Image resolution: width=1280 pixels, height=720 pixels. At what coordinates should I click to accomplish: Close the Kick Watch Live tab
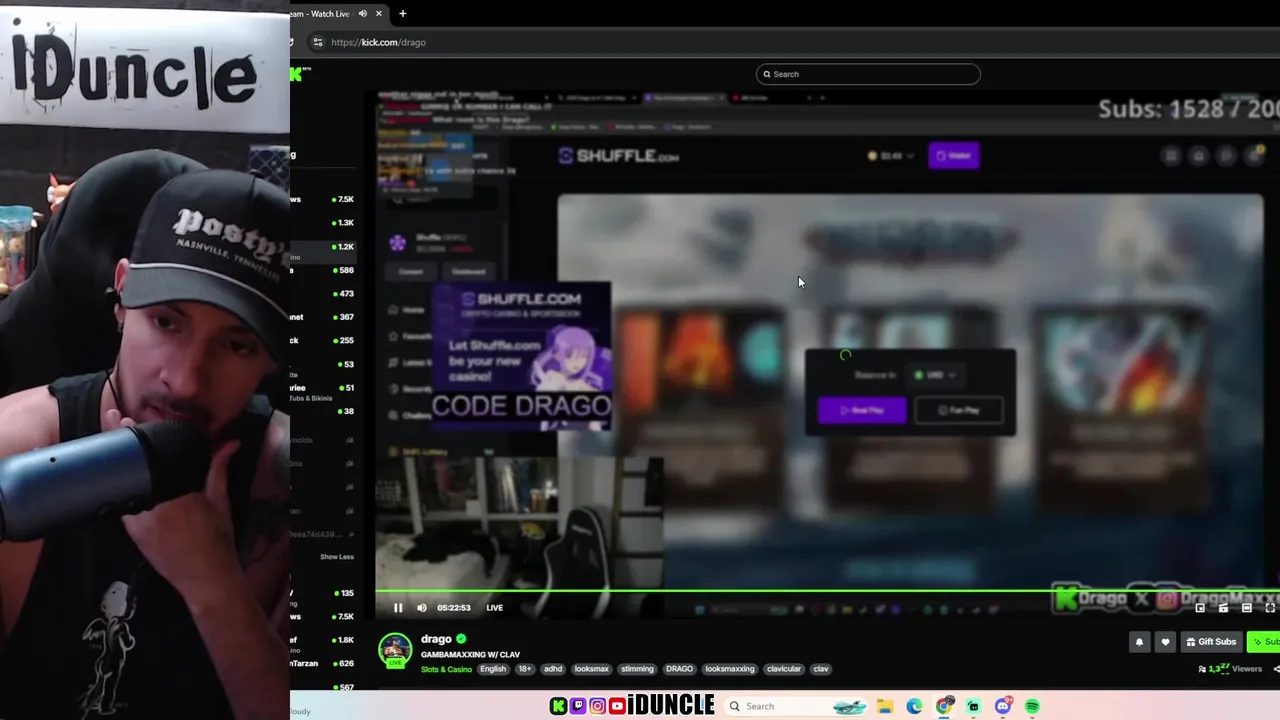[379, 14]
